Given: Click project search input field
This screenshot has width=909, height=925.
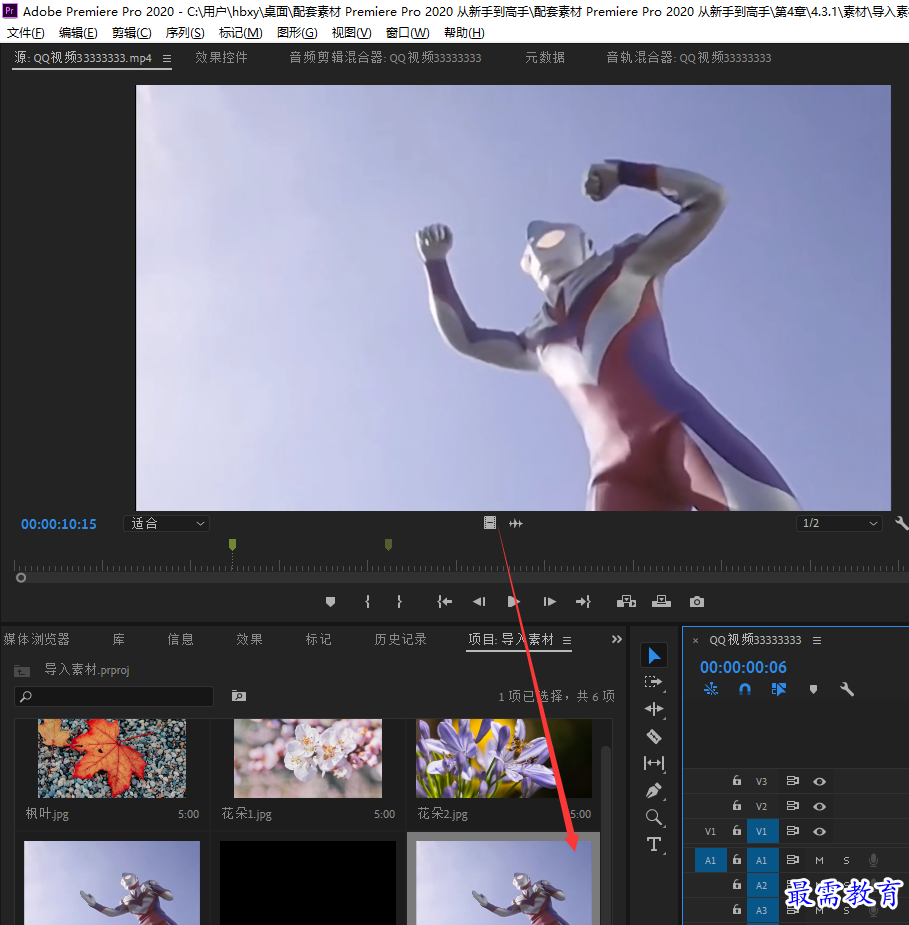Looking at the screenshot, I should (114, 696).
